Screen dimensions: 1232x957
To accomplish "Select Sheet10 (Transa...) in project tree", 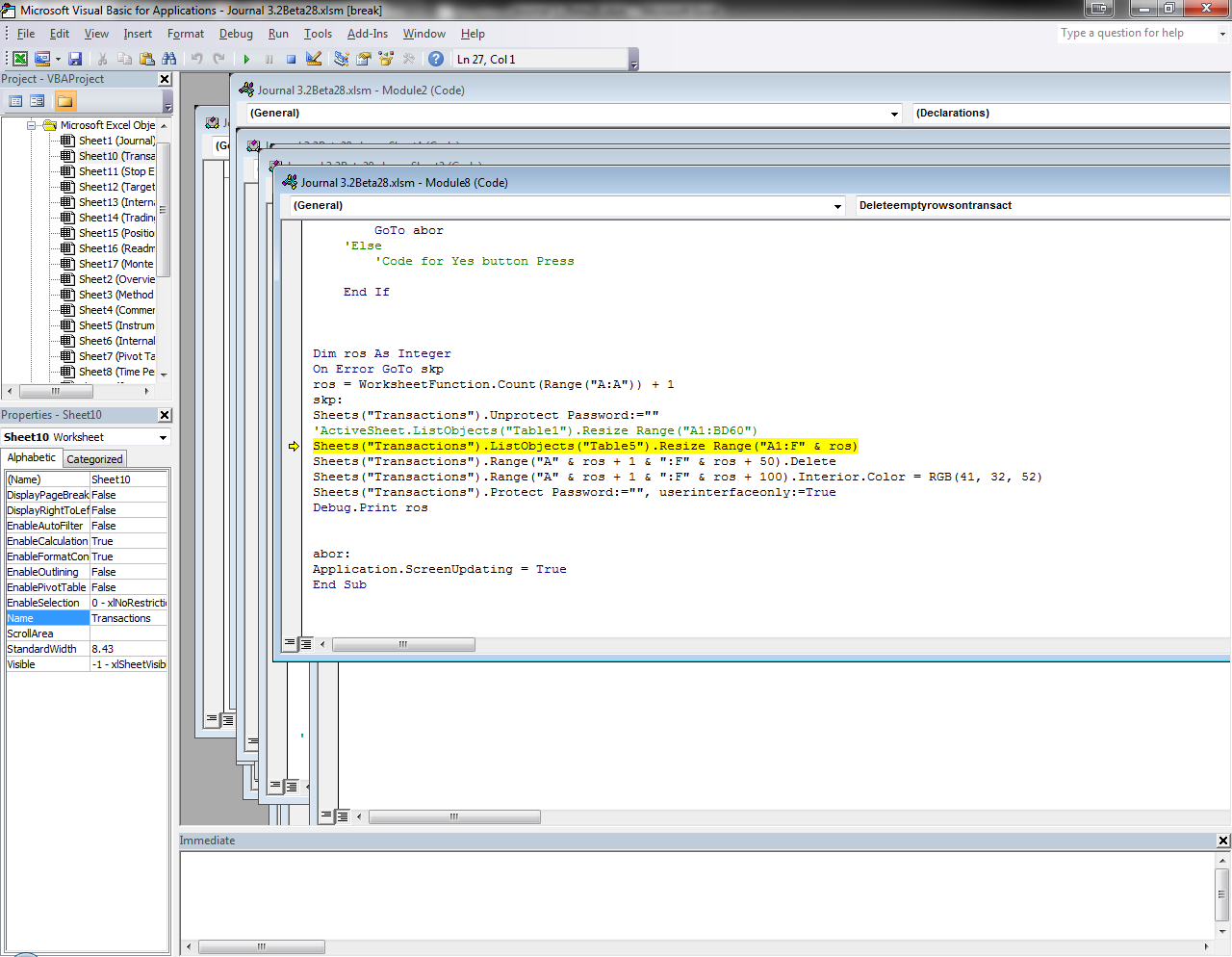I will pyautogui.click(x=116, y=156).
